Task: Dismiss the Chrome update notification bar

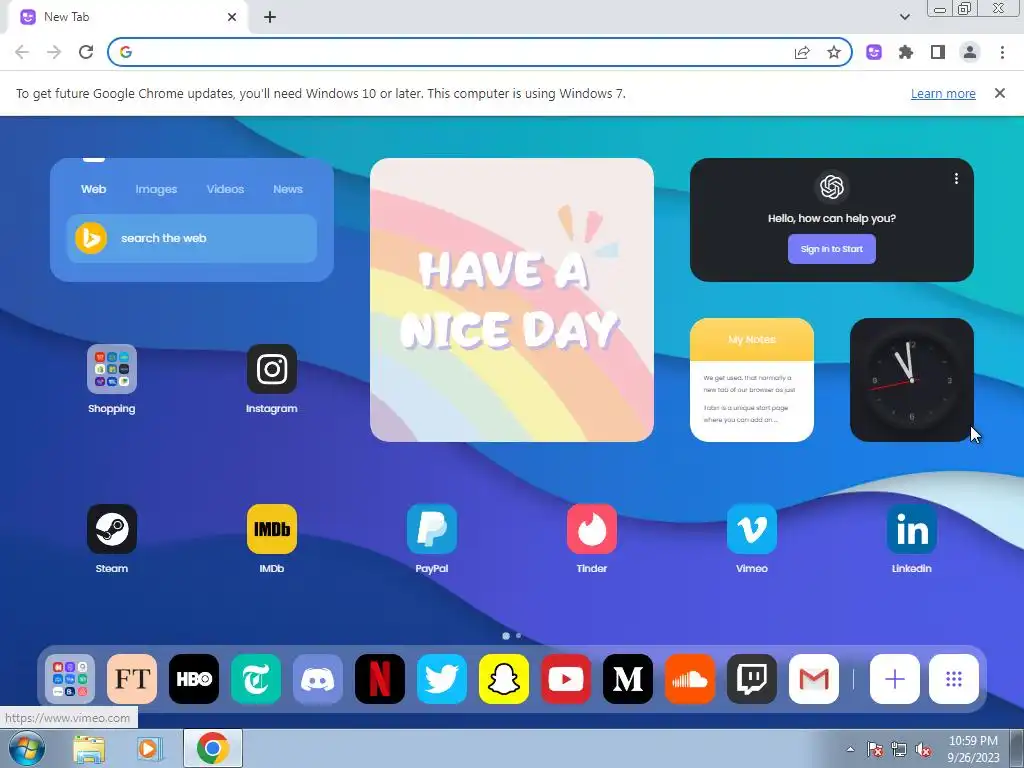Action: coord(1000,93)
